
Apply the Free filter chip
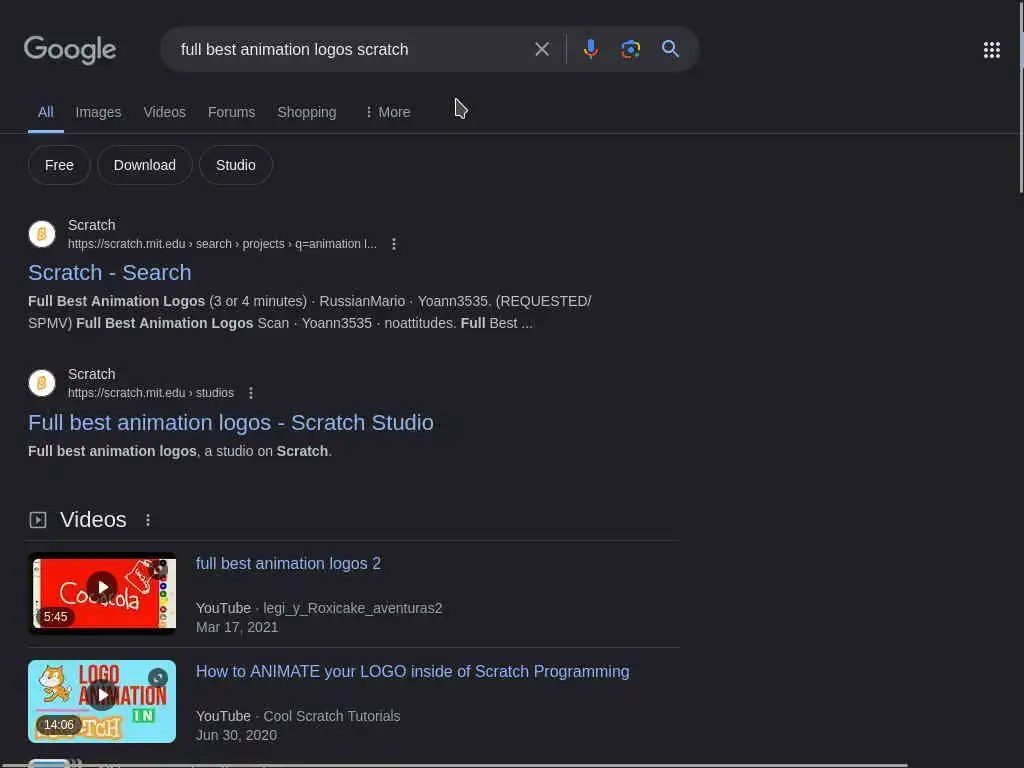59,165
